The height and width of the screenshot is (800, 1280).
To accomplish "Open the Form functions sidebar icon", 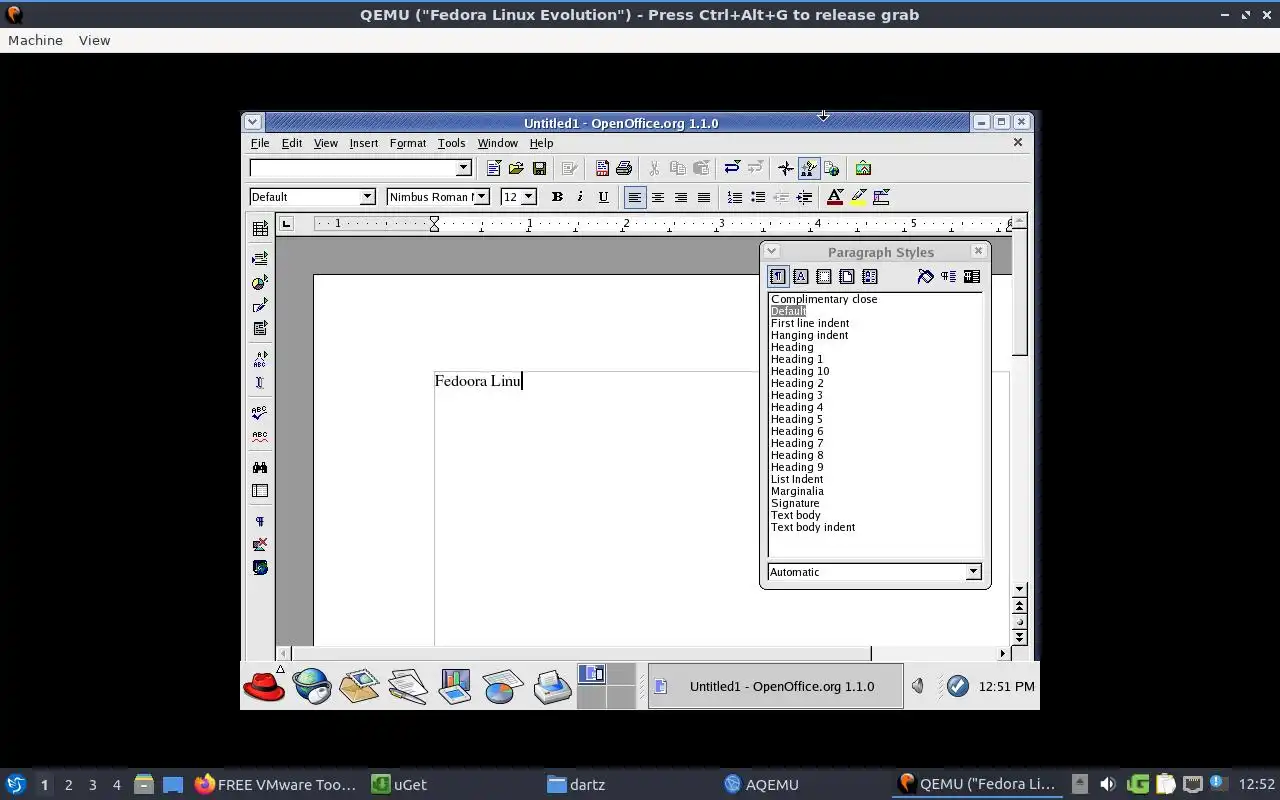I will click(260, 328).
